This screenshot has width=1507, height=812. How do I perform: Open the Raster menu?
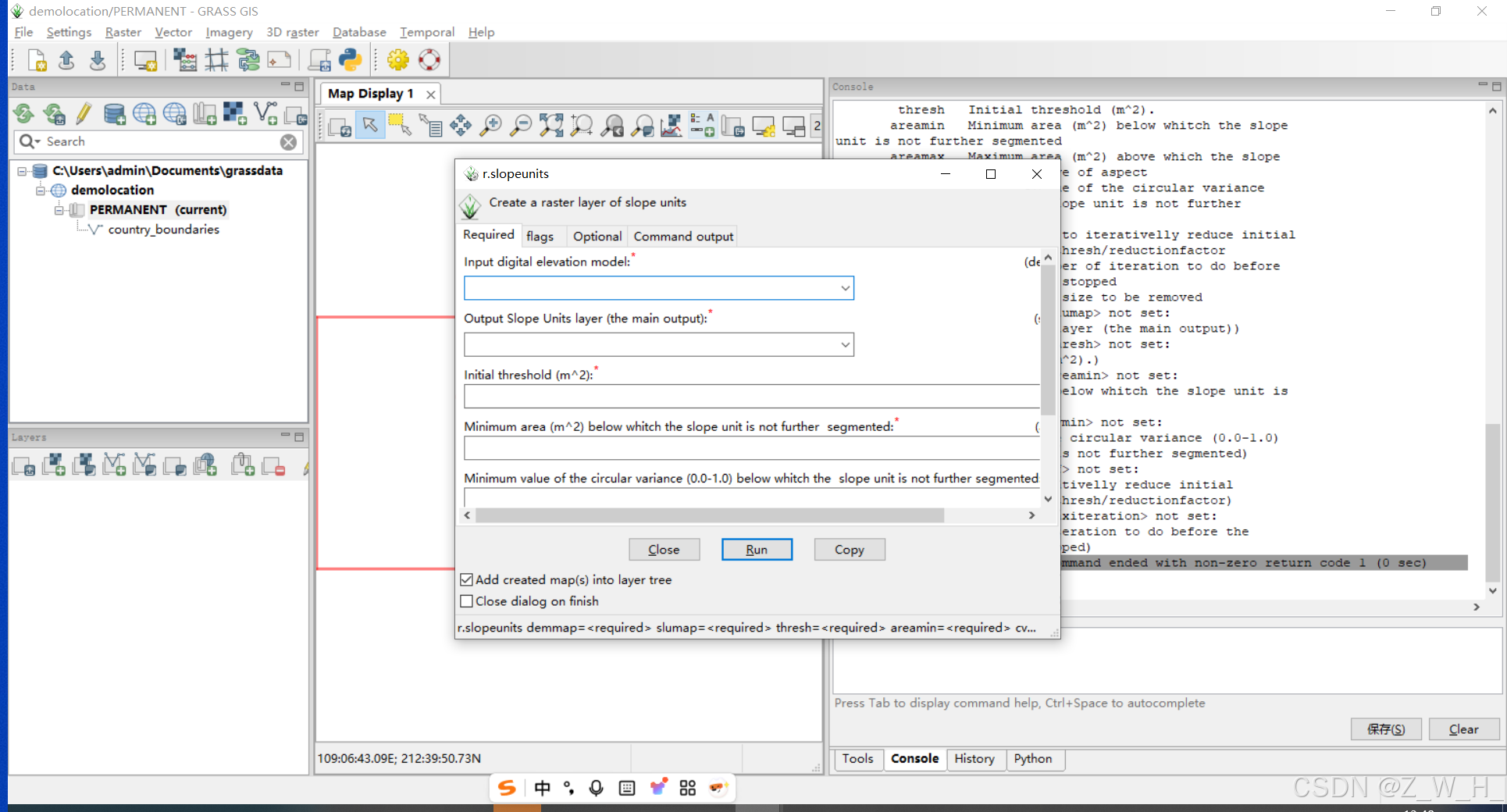[x=123, y=32]
